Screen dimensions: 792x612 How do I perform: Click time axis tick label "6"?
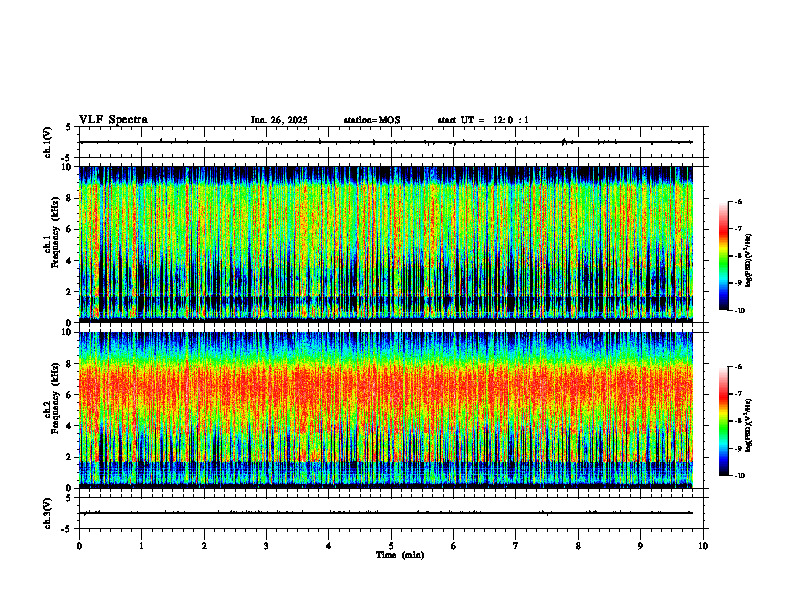pos(454,546)
